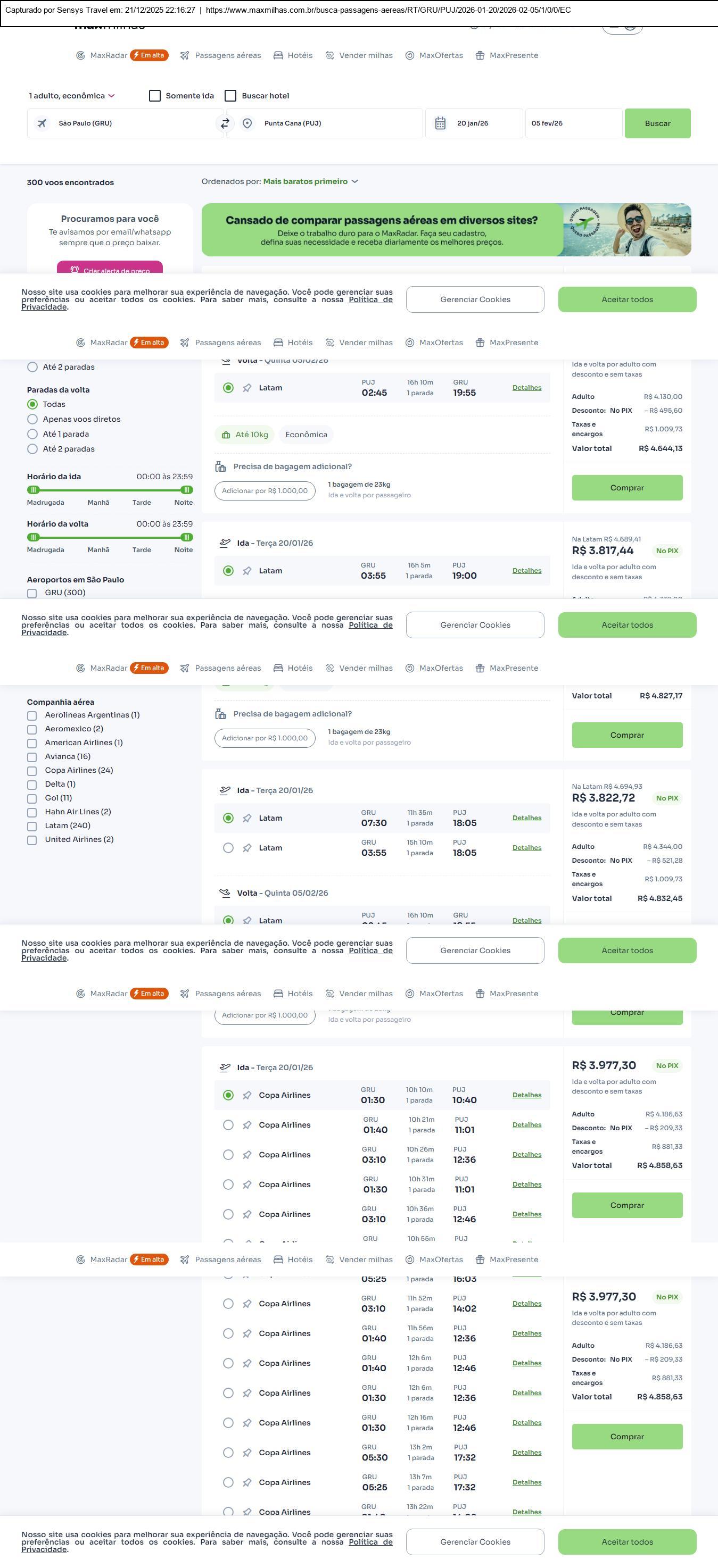718x1568 pixels.
Task: Click location pin icon in Punta Cana field
Action: [x=247, y=123]
